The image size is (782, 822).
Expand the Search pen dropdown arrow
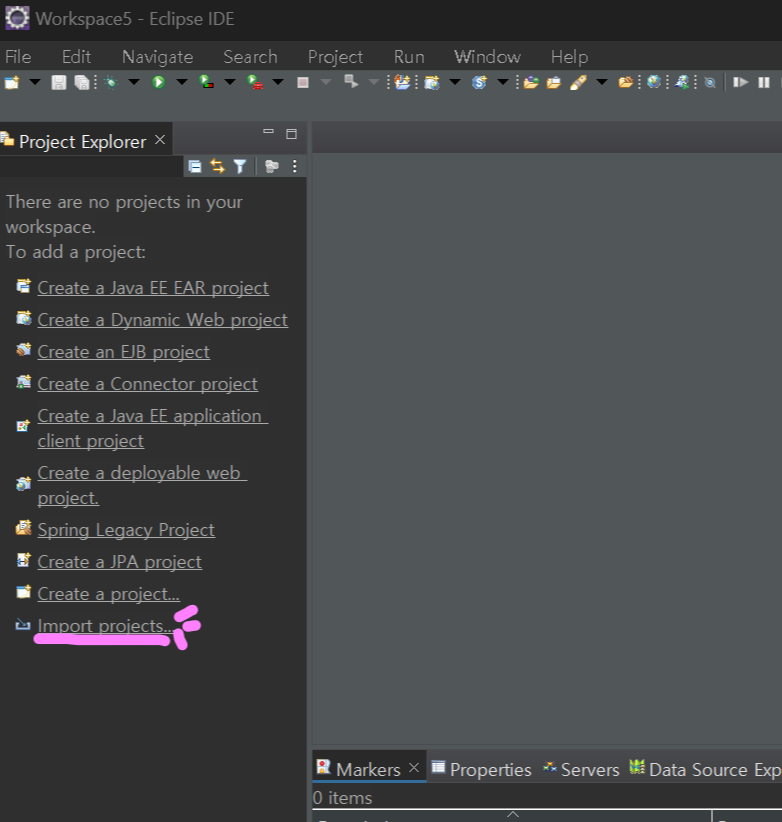point(602,82)
